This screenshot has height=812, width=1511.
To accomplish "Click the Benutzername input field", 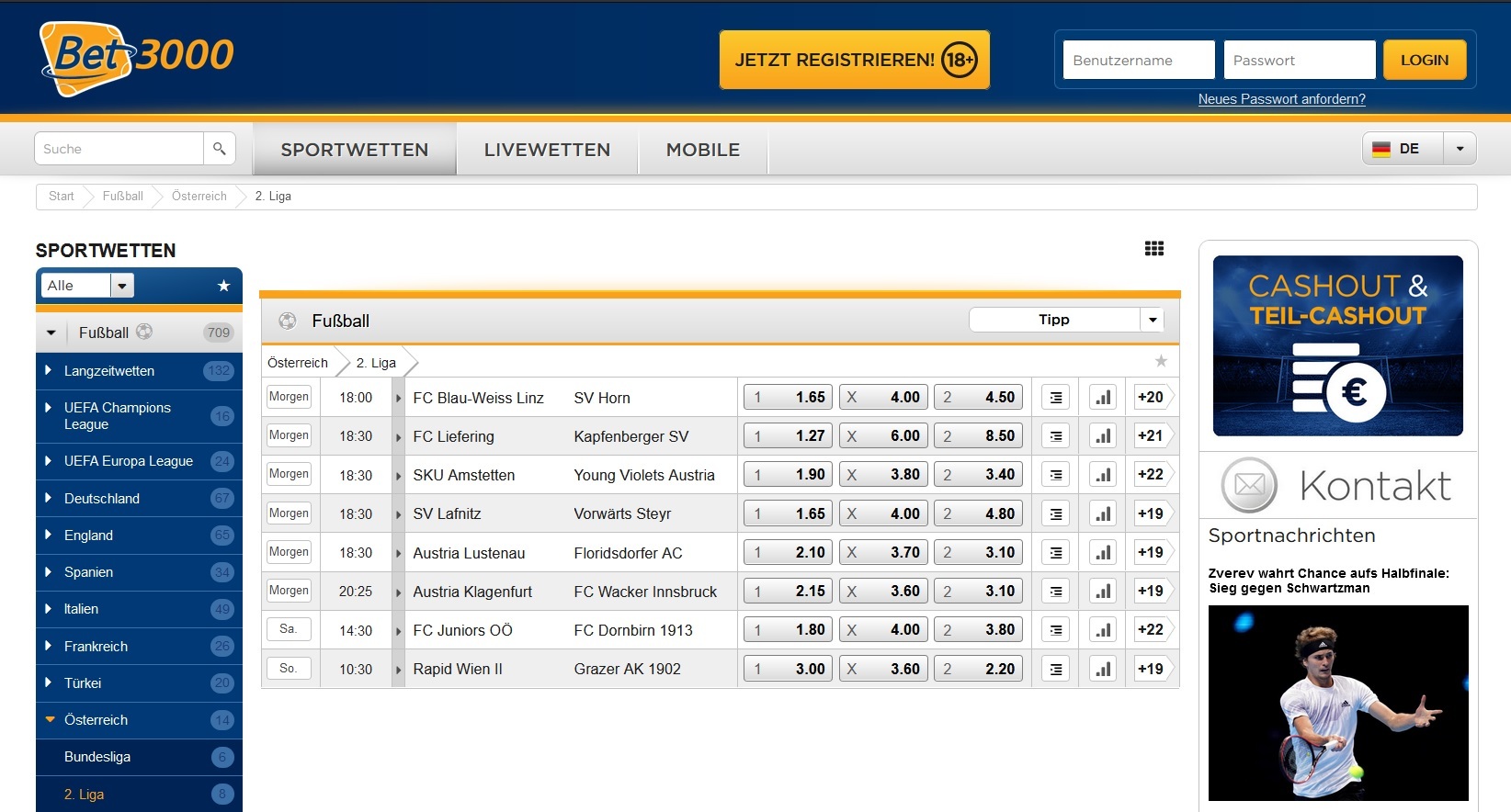I will (x=1139, y=60).
